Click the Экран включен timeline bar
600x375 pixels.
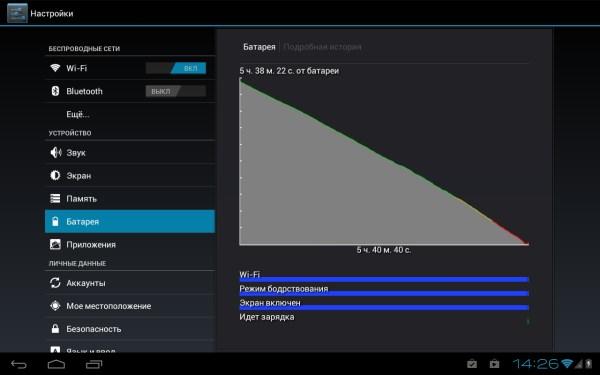[384, 308]
